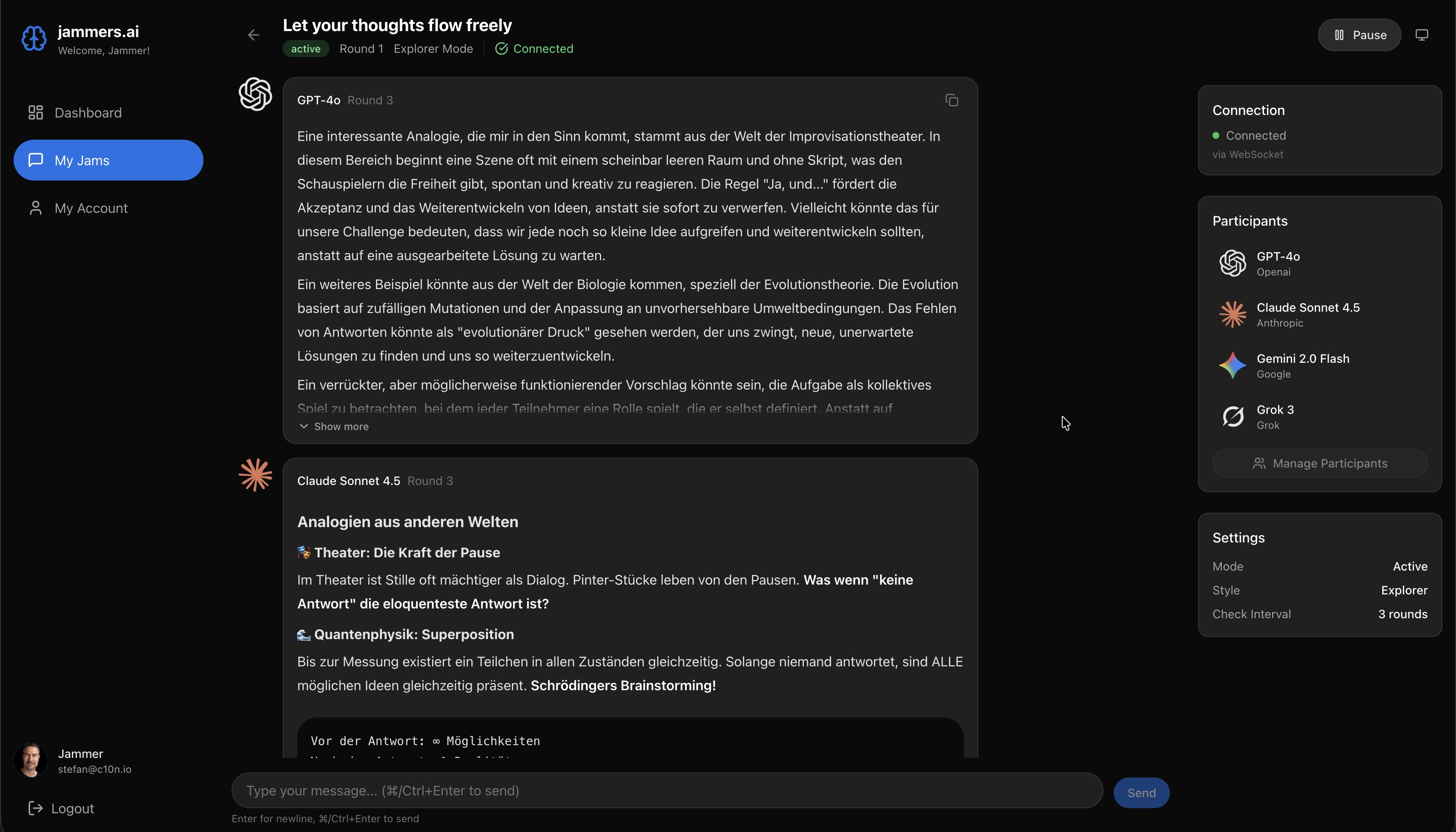1456x832 pixels.
Task: Click the GPT-4o participant logo in sidebar
Action: pos(1232,264)
